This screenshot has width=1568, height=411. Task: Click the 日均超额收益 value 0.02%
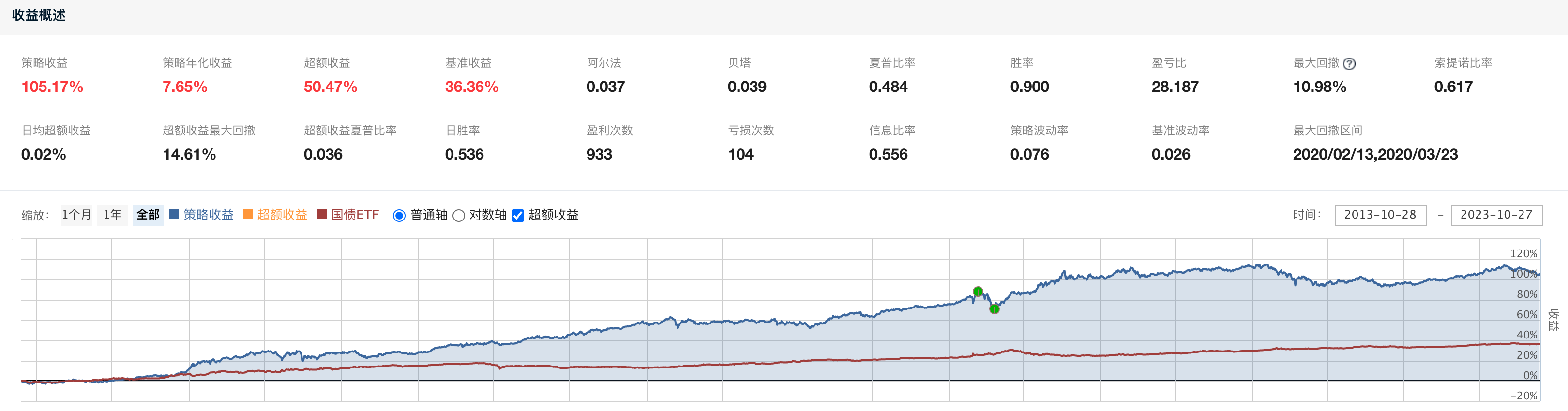(x=44, y=154)
